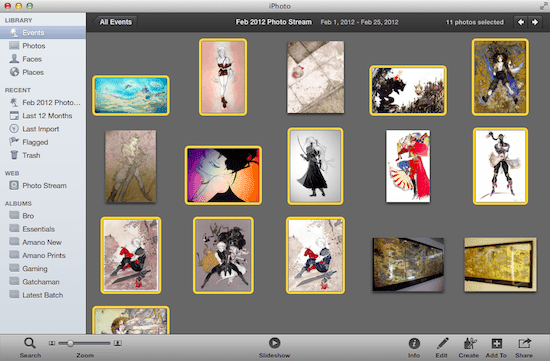This screenshot has width=550, height=361.
Task: Select the cream framed golden mural thumbnail
Action: tap(500, 265)
